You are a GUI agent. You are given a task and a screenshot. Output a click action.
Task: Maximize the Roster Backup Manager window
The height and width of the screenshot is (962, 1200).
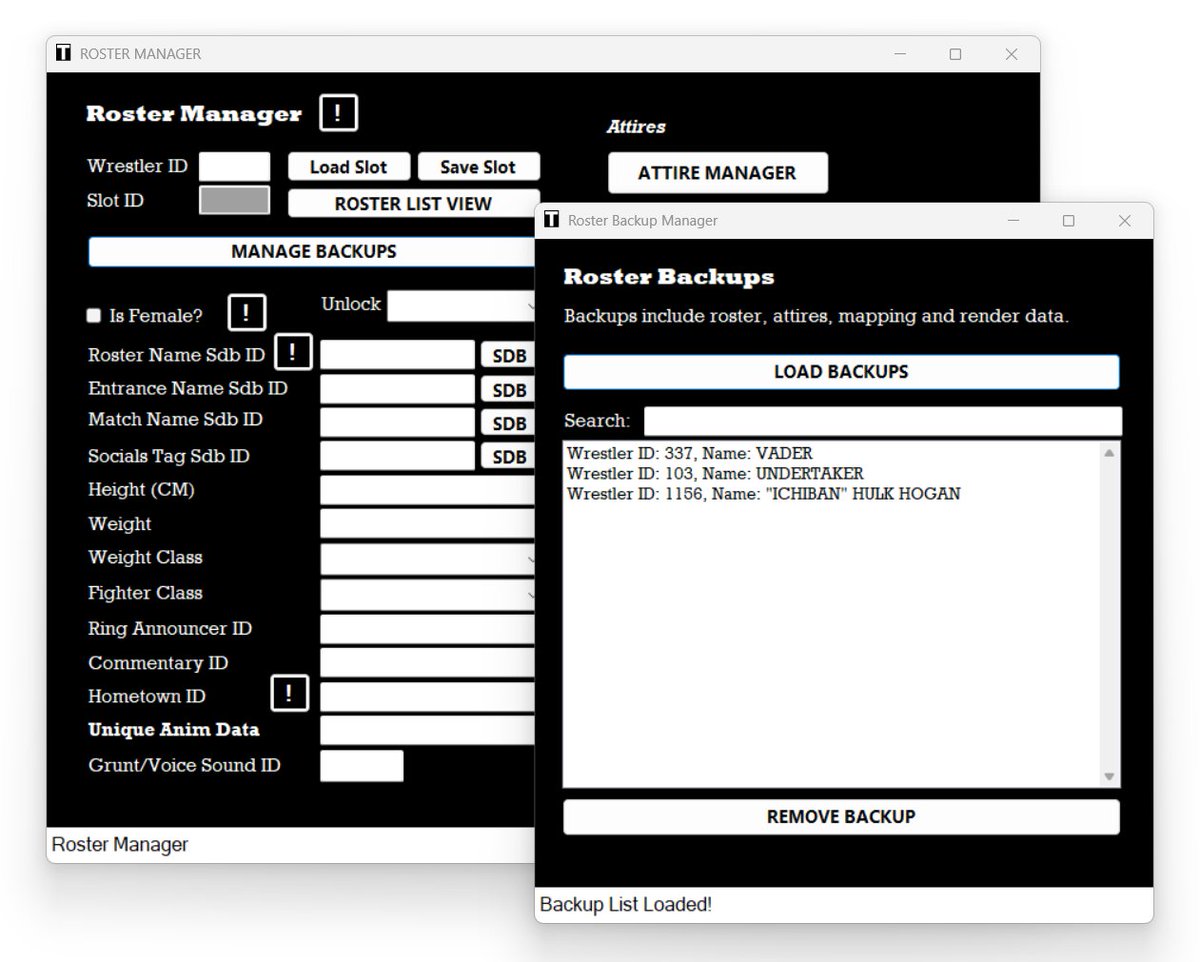click(1068, 220)
